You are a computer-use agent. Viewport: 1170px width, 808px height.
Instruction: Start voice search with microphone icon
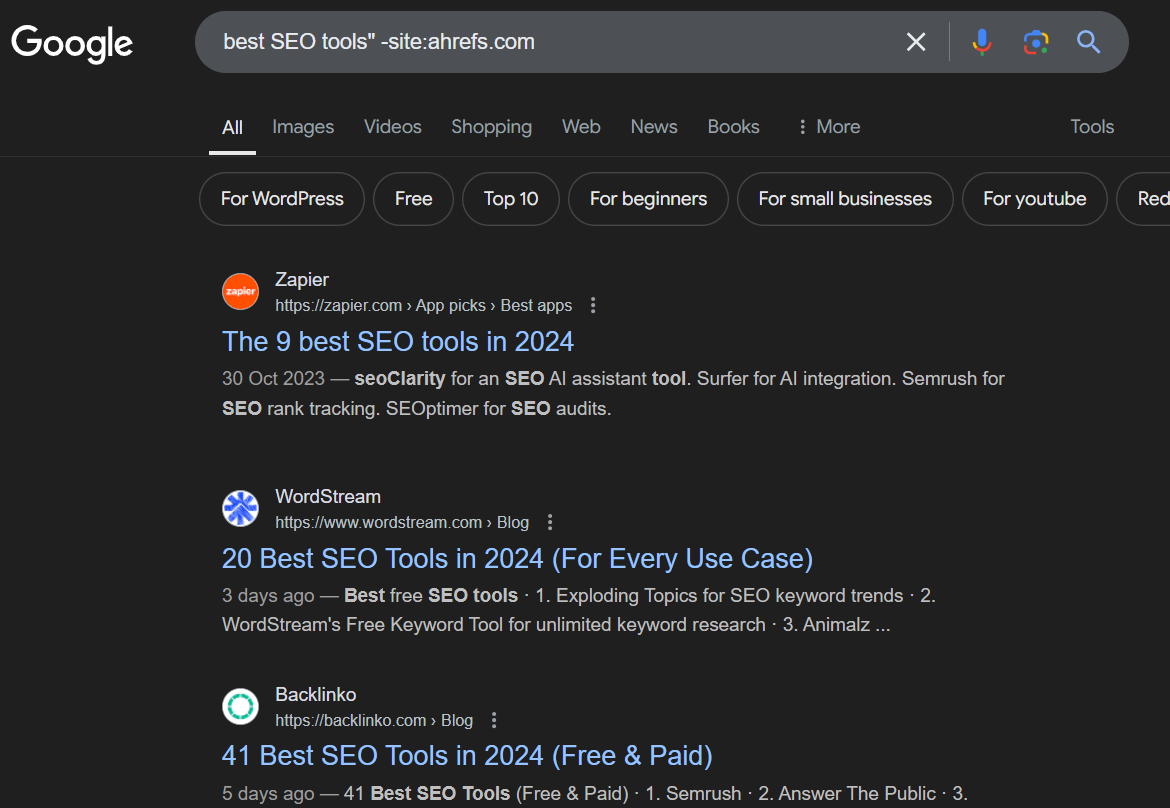pyautogui.click(x=982, y=42)
